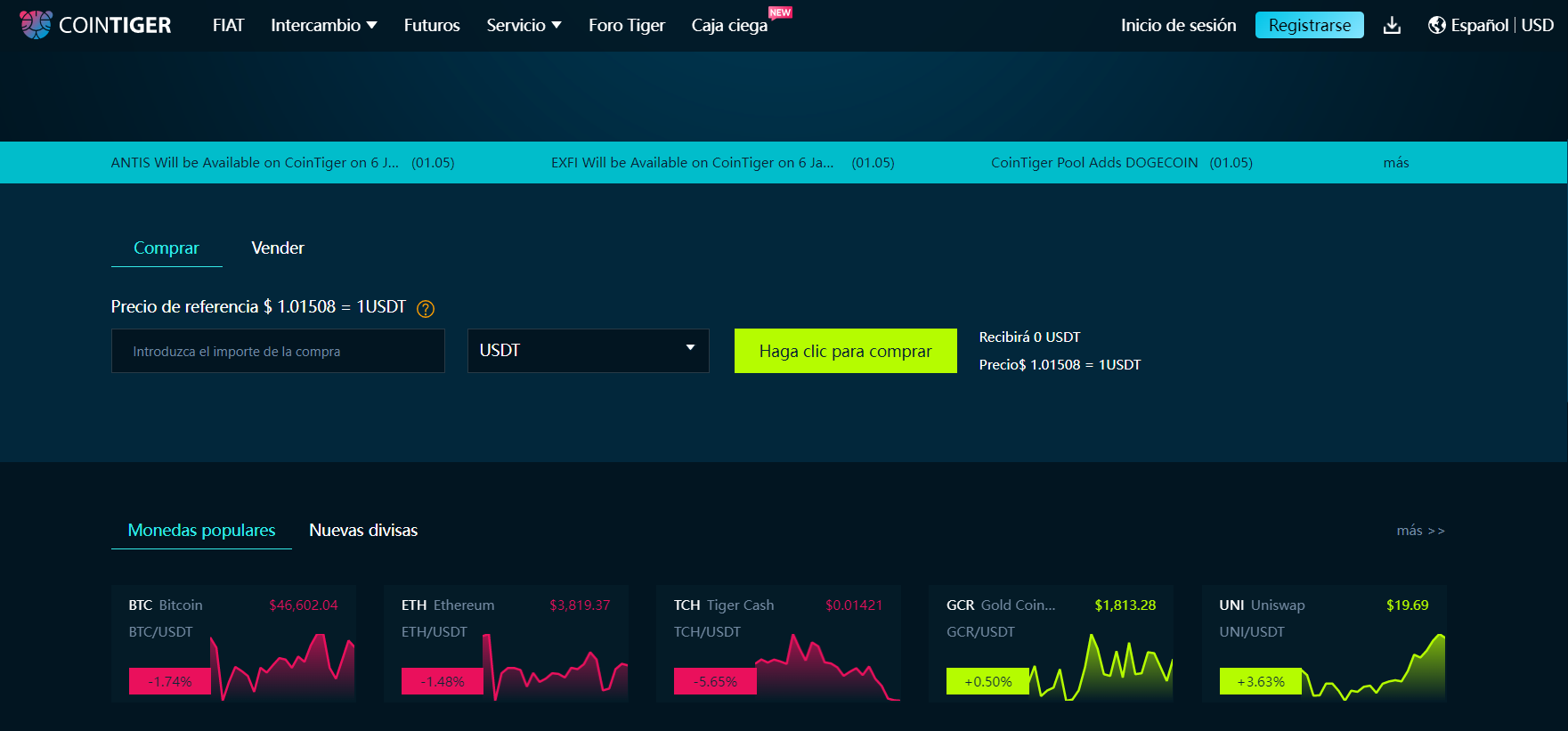Click the GCR/USDT pair label
This screenshot has width=1568, height=731.
pyautogui.click(x=980, y=632)
